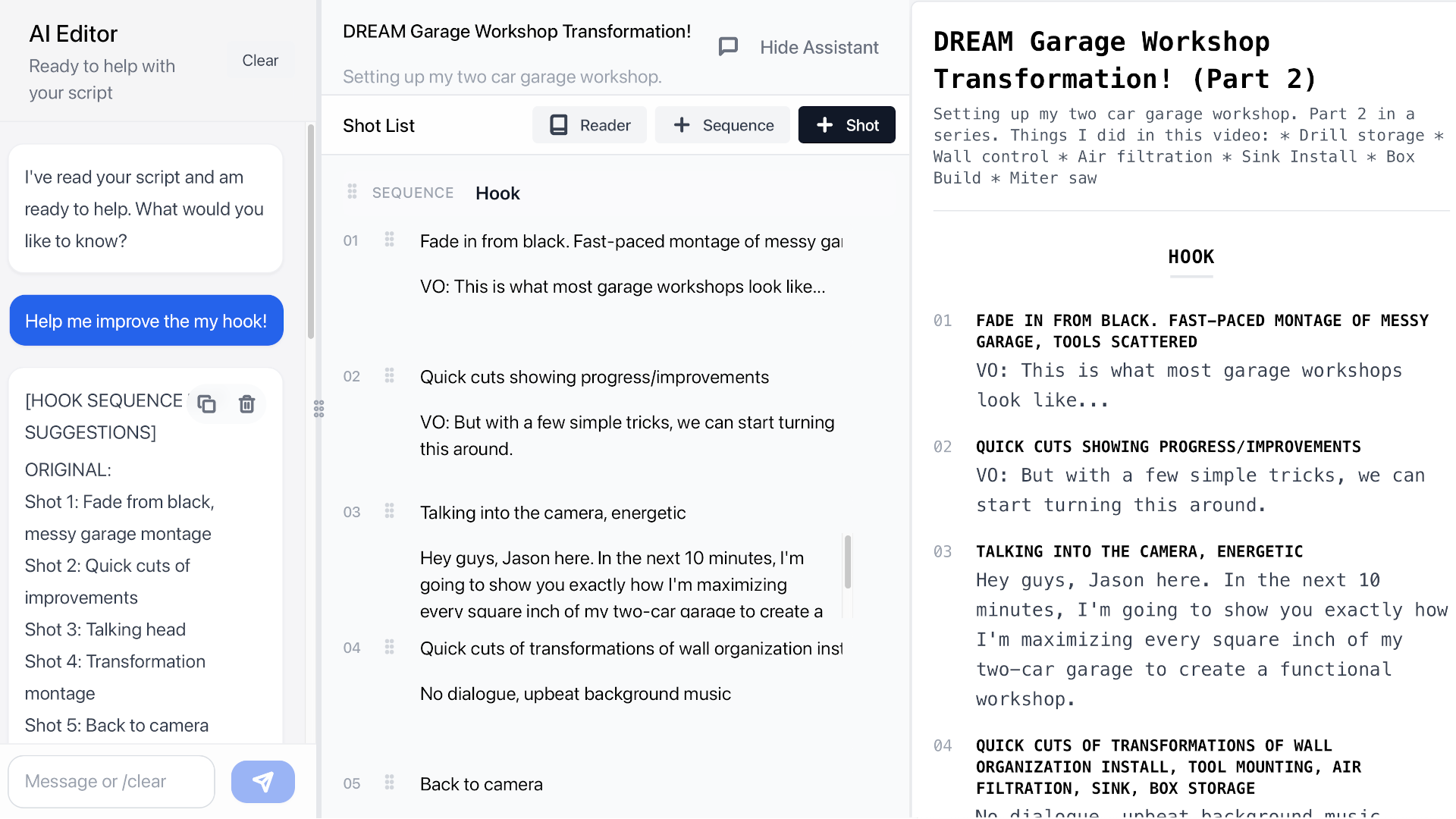Viewport: 1456px width, 819px height.
Task: Switch to Reader view
Action: [x=589, y=124]
